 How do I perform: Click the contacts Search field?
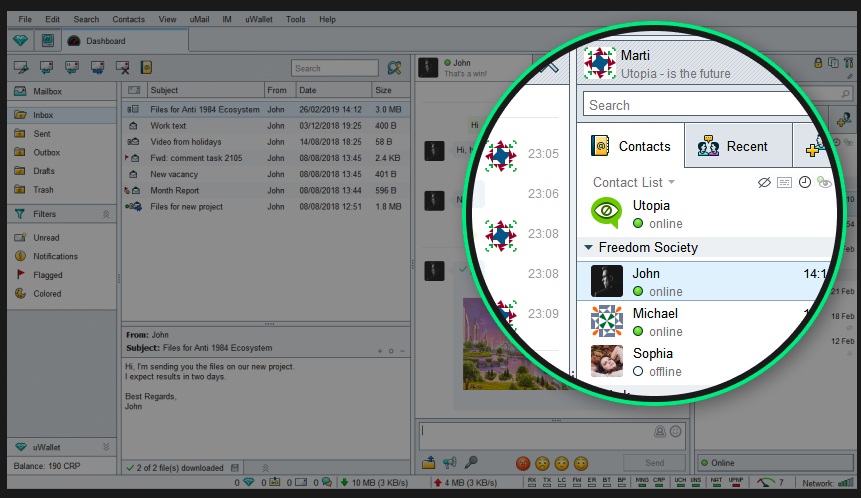point(697,105)
